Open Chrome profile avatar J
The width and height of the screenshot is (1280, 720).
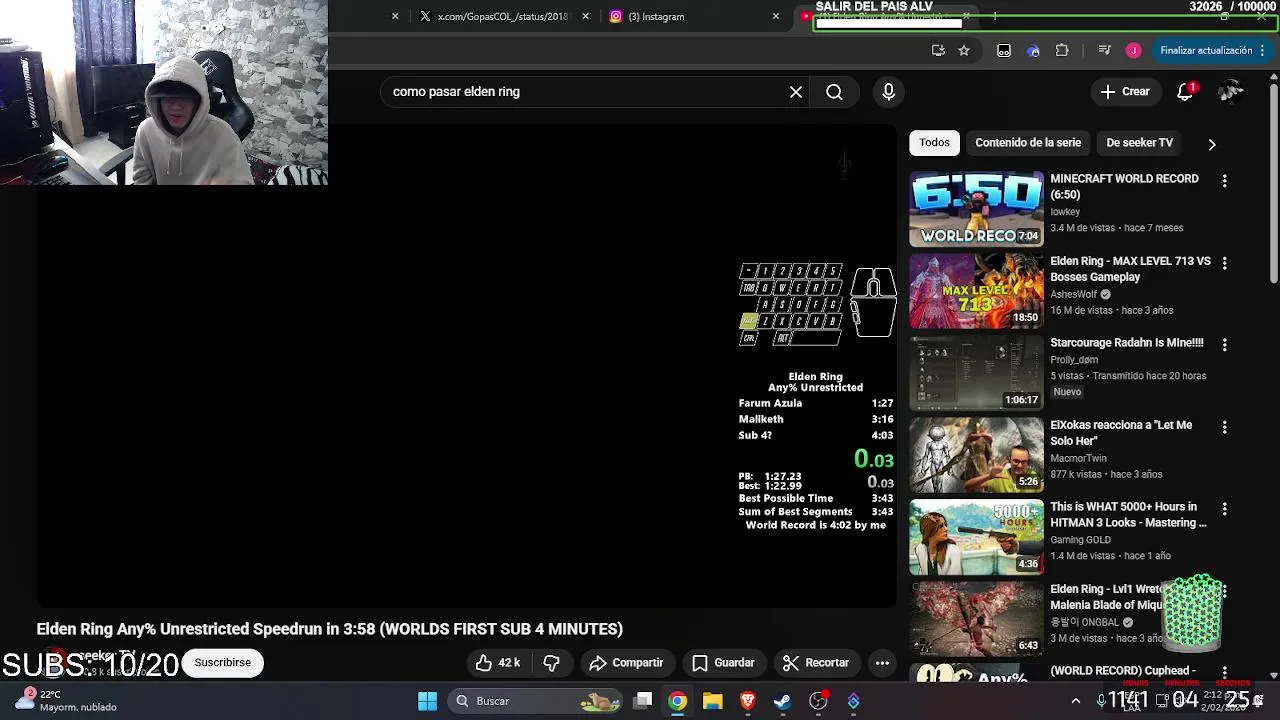(x=1133, y=51)
